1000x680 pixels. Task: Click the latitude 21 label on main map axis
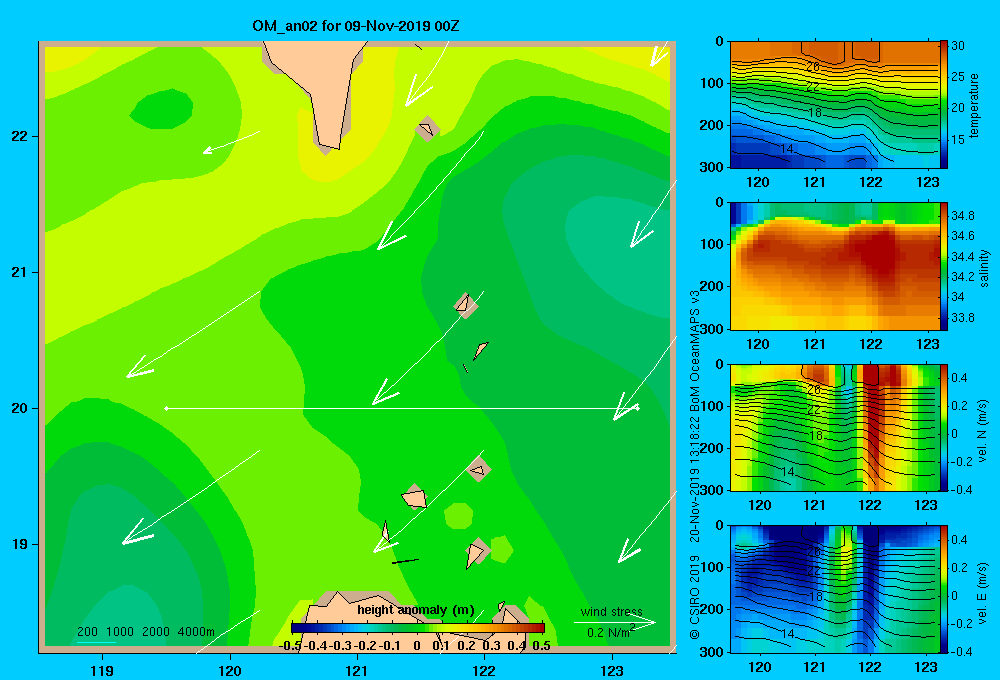(x=20, y=272)
